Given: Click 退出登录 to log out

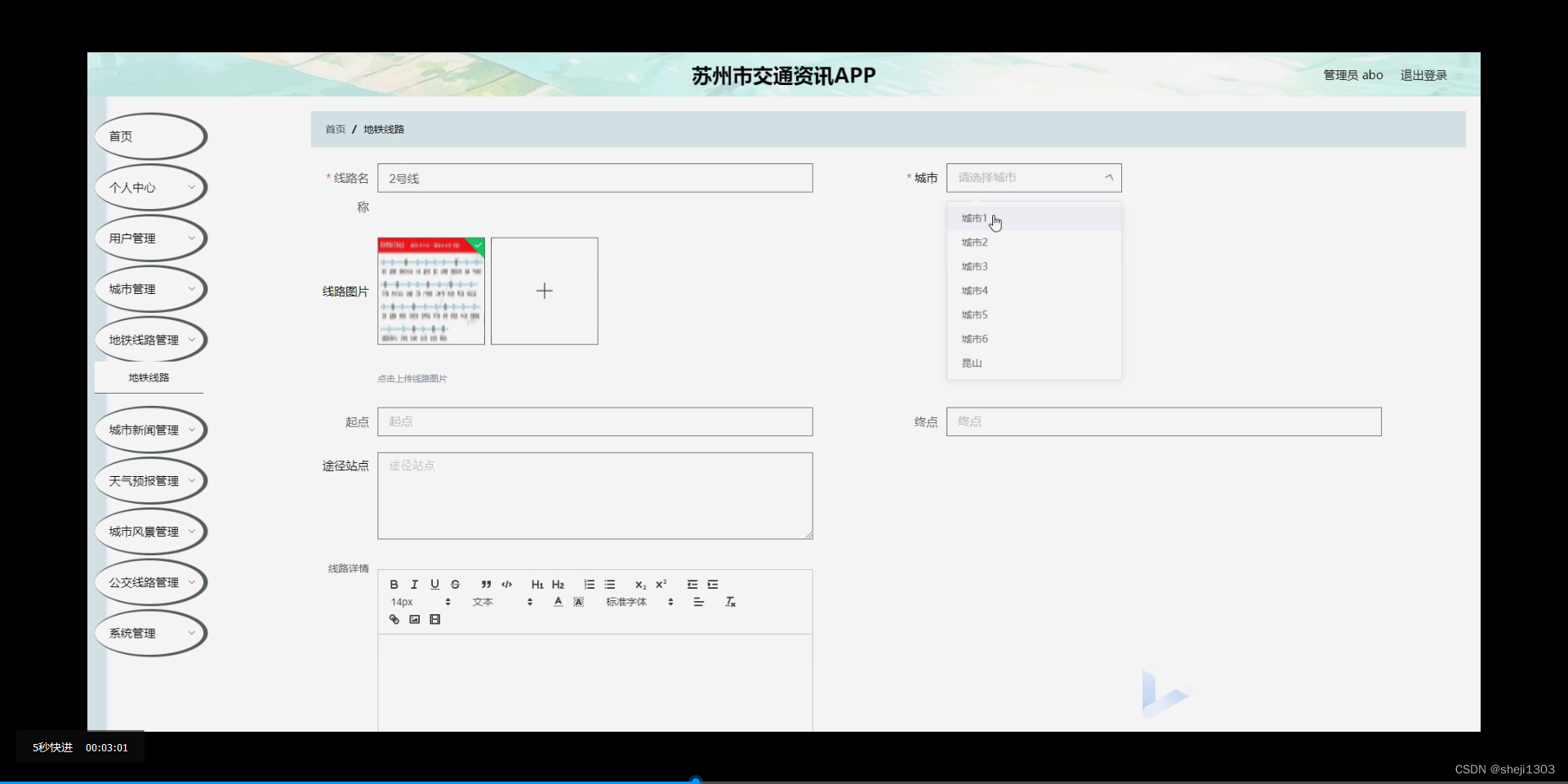Looking at the screenshot, I should tap(1423, 74).
